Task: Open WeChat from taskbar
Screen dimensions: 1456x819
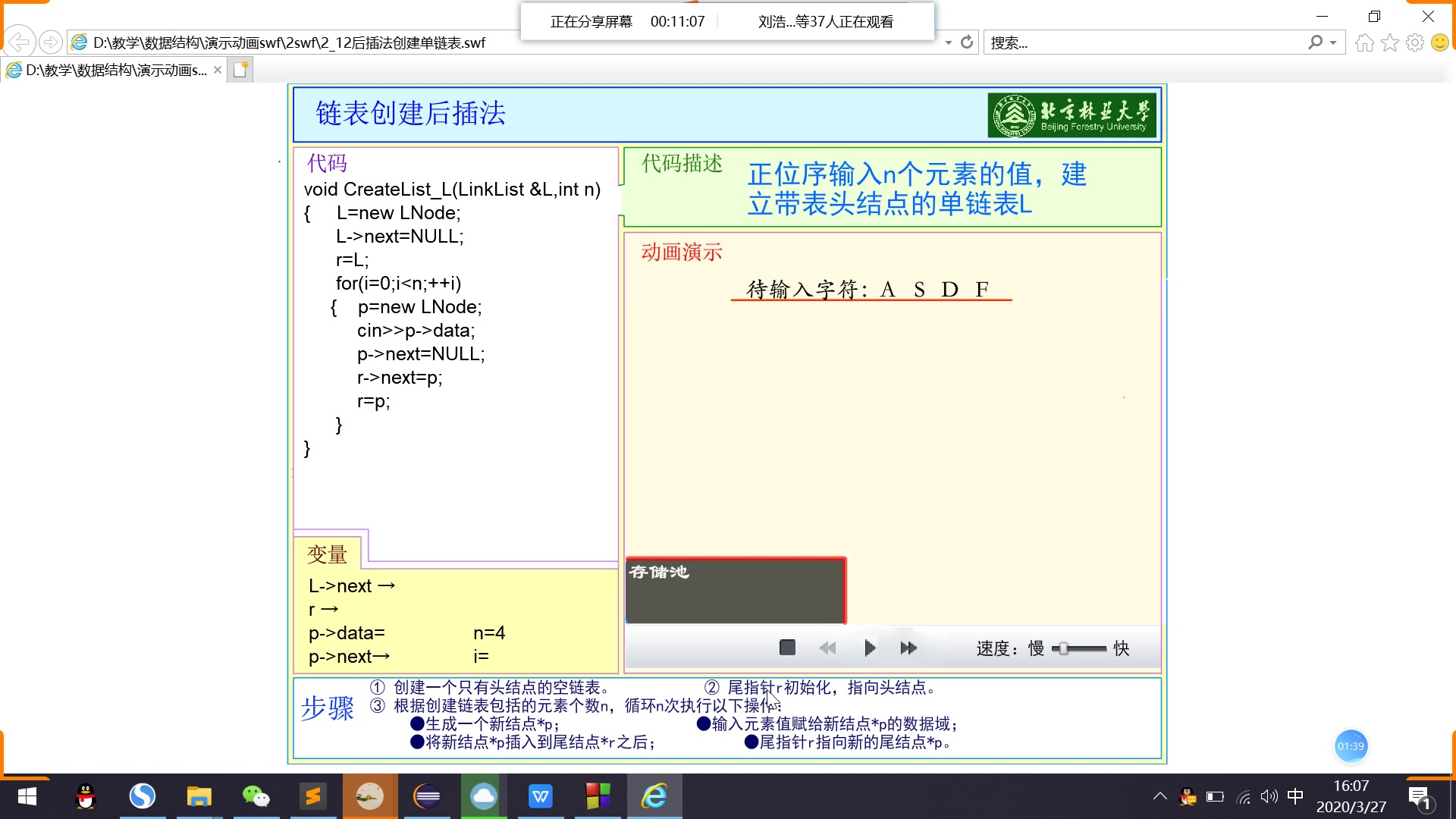Action: pyautogui.click(x=256, y=796)
